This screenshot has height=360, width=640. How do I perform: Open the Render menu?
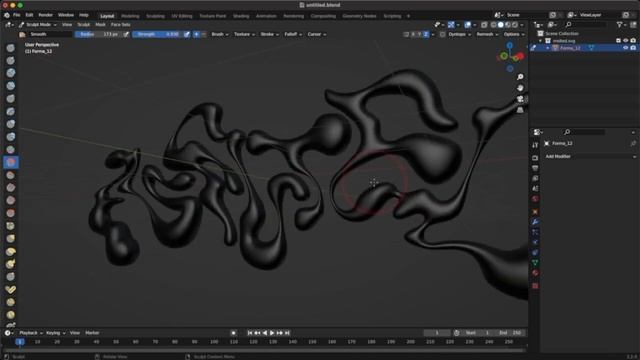[x=45, y=15]
